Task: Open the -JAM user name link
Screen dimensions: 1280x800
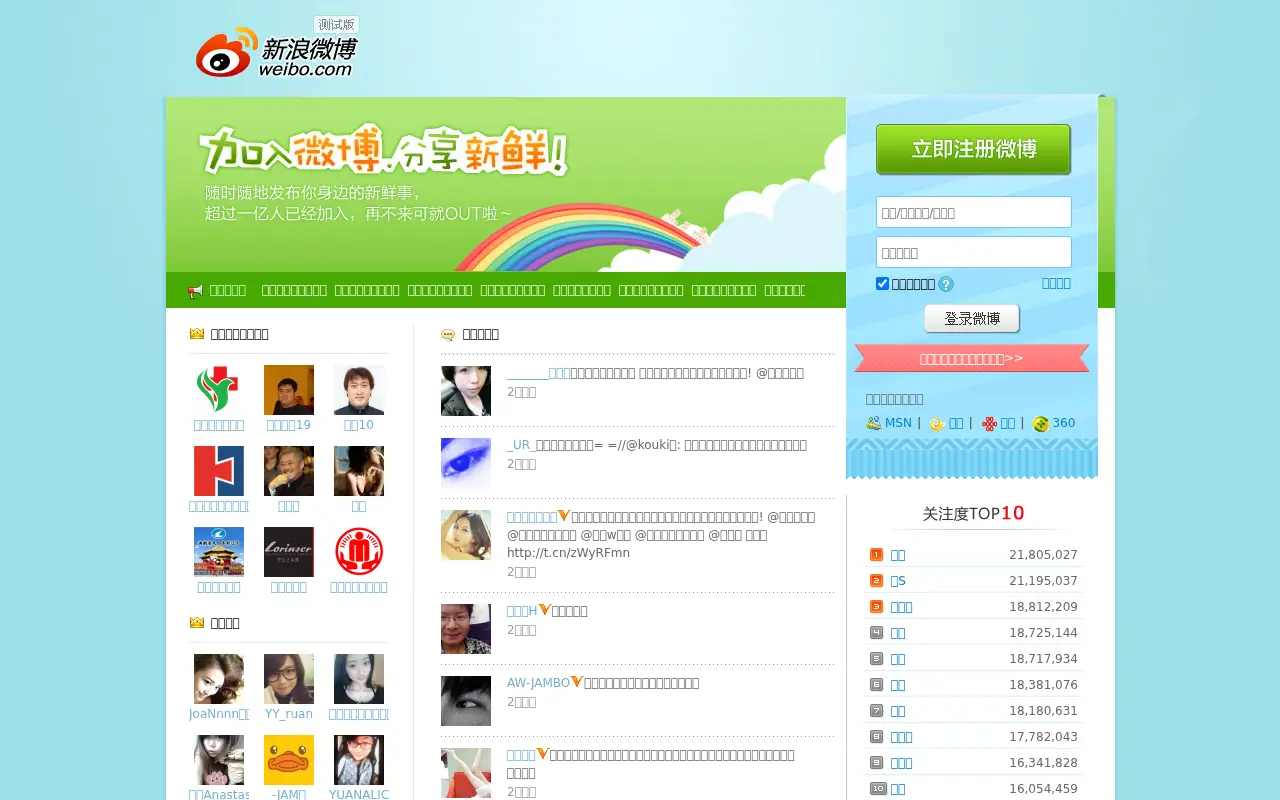Action: pyautogui.click(x=289, y=795)
